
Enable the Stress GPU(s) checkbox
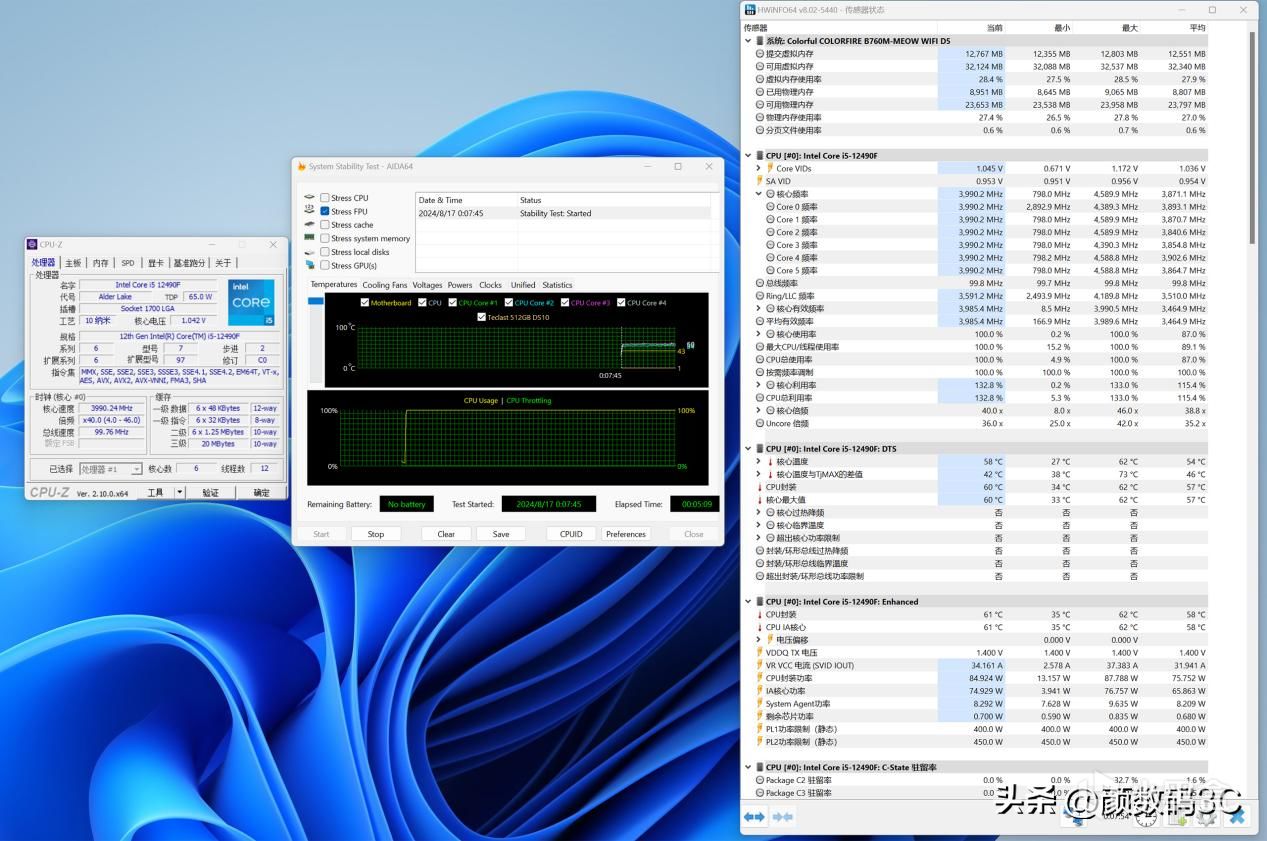point(325,265)
